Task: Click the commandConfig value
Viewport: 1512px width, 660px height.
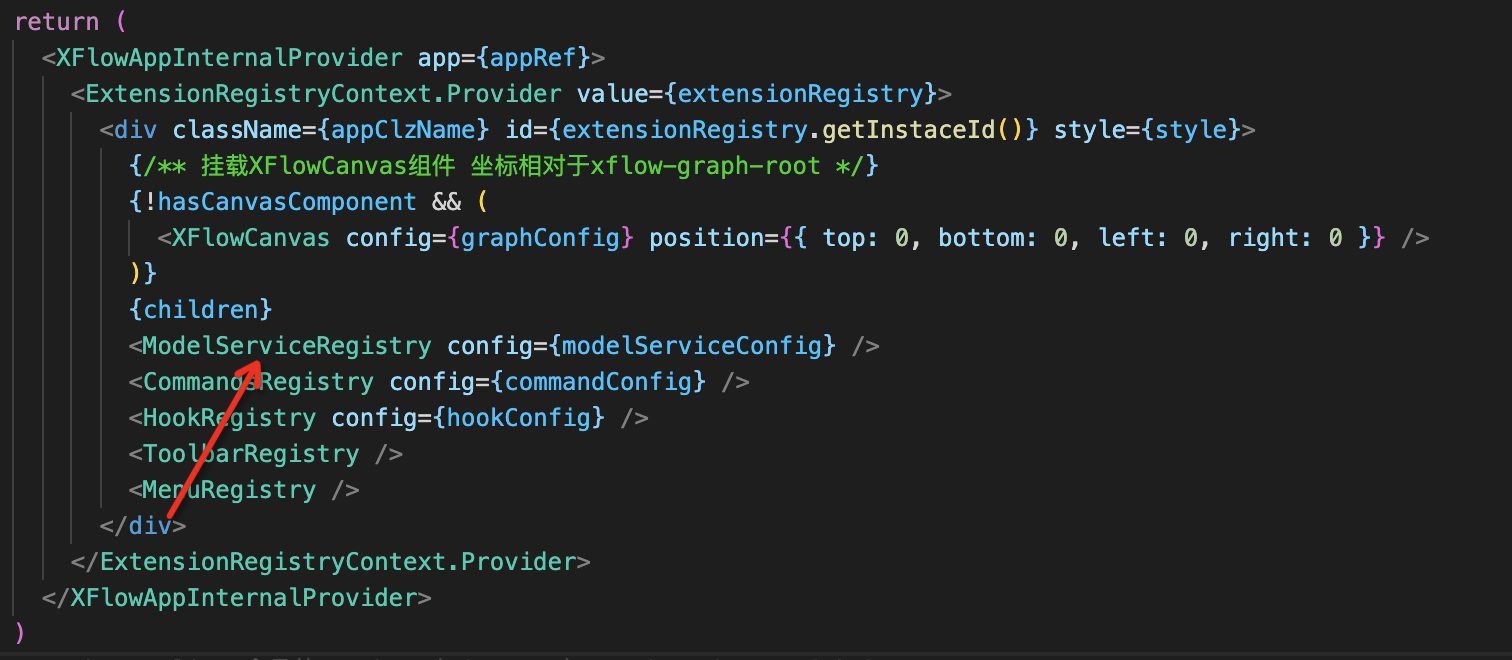Action: (x=598, y=381)
